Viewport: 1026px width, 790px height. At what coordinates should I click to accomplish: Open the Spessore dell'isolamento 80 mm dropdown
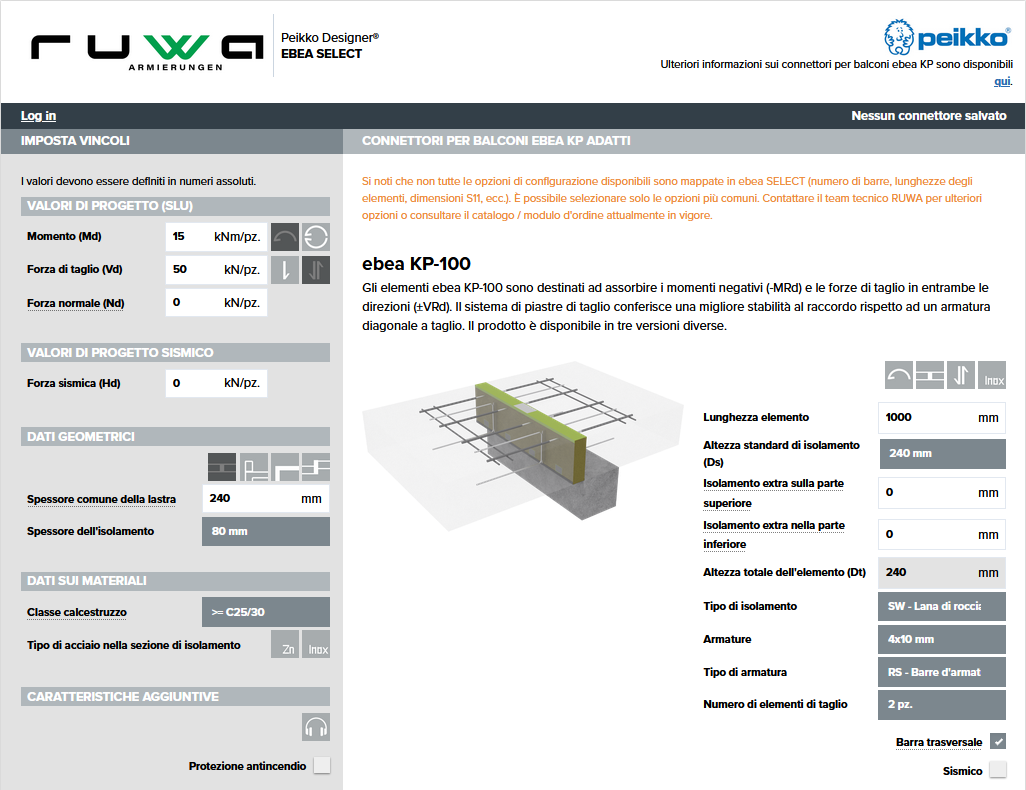(x=266, y=531)
